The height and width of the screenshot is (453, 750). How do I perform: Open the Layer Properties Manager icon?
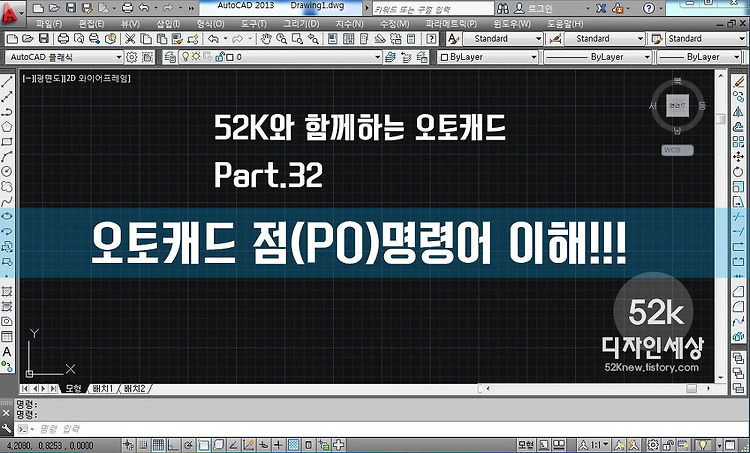pyautogui.click(x=169, y=57)
